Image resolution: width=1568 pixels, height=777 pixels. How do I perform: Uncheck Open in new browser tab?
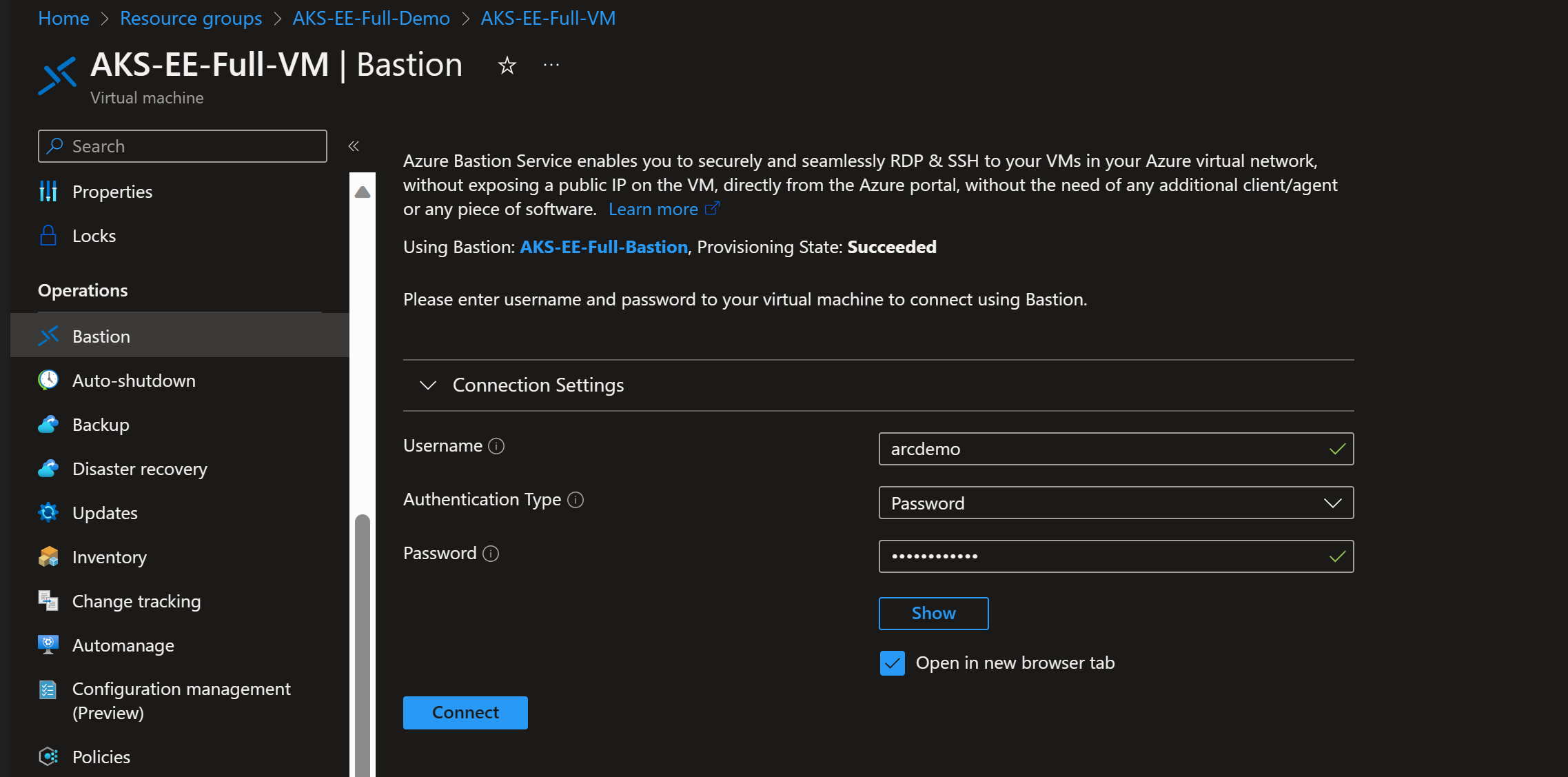(x=893, y=663)
